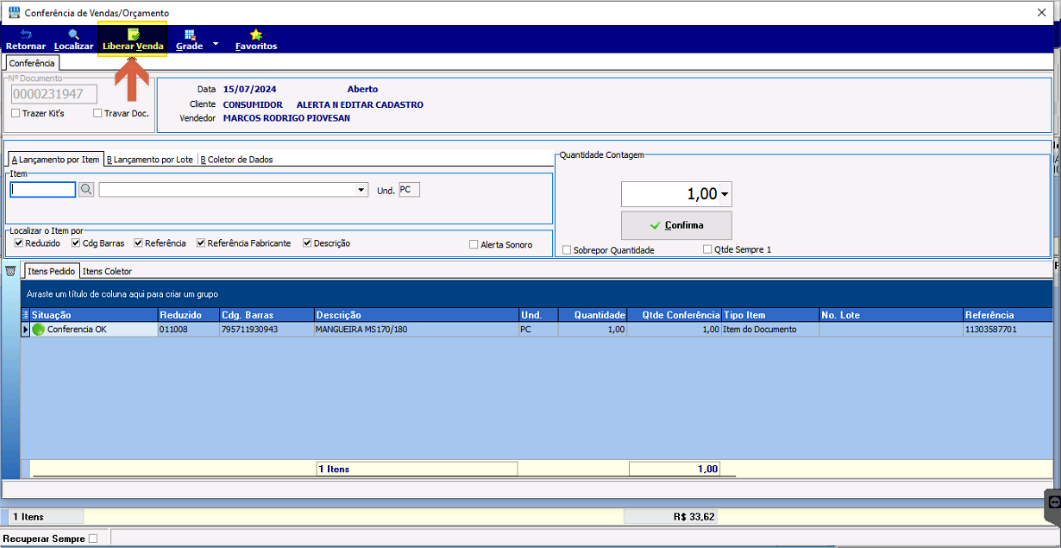
Task: Click the Confirma button
Action: (677, 225)
